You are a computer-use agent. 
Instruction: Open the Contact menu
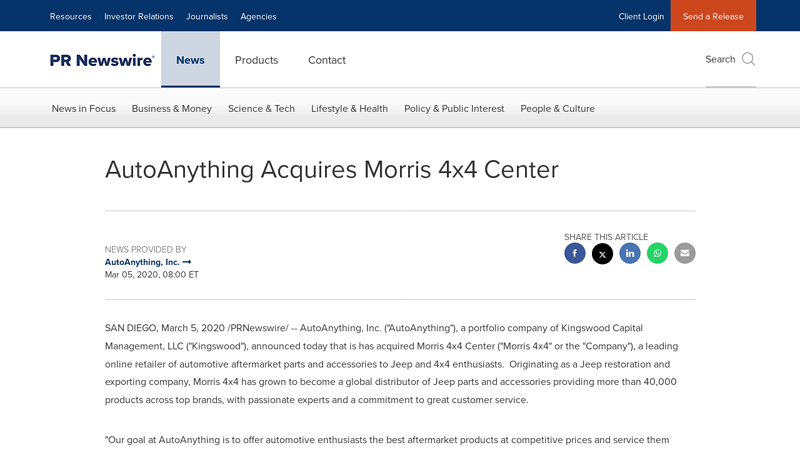(327, 60)
